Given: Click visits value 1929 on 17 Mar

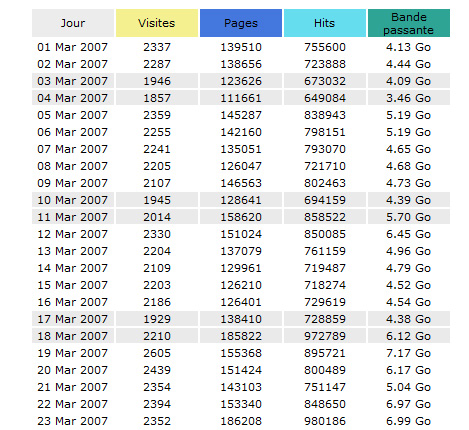Looking at the screenshot, I should point(157,319).
